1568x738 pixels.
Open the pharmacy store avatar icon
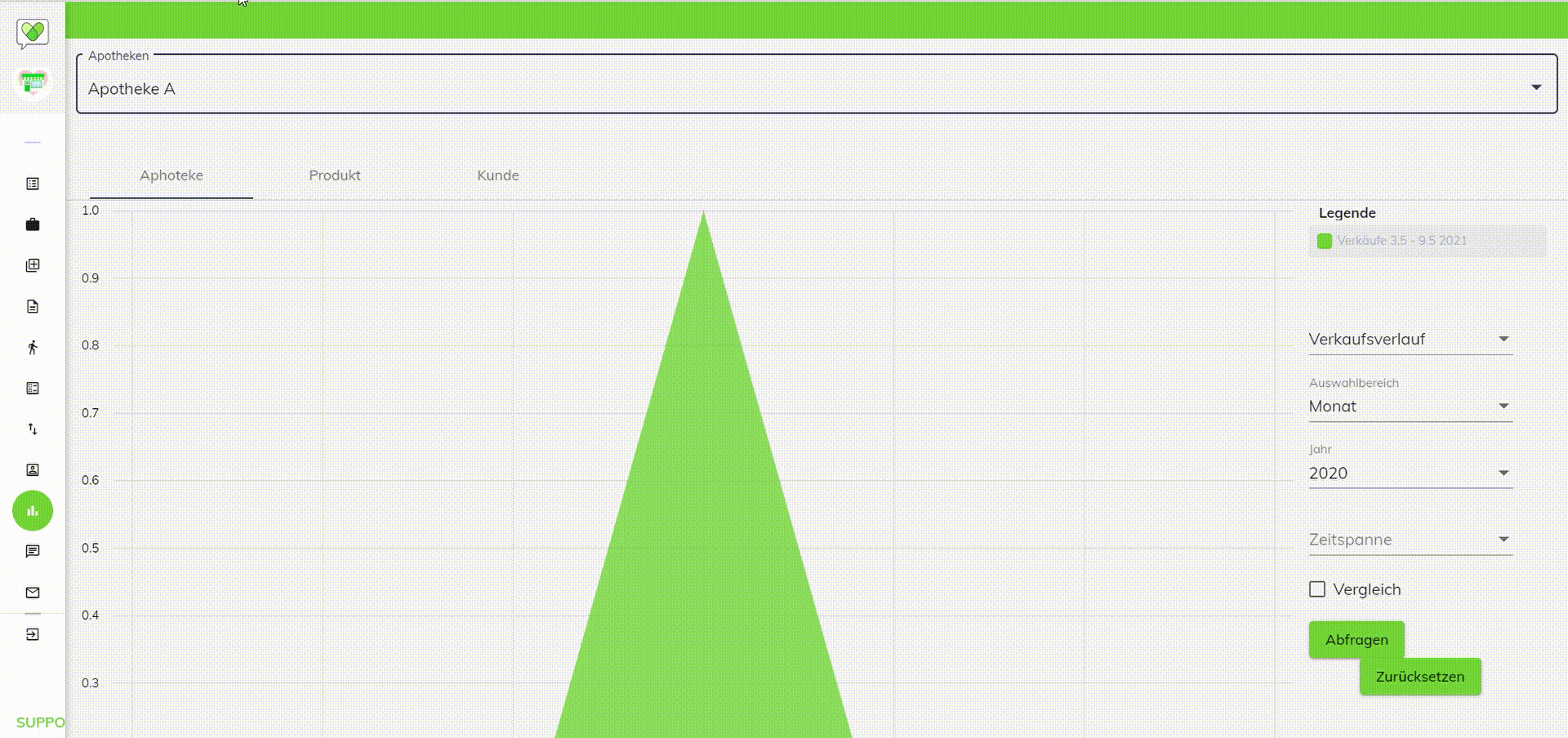33,82
